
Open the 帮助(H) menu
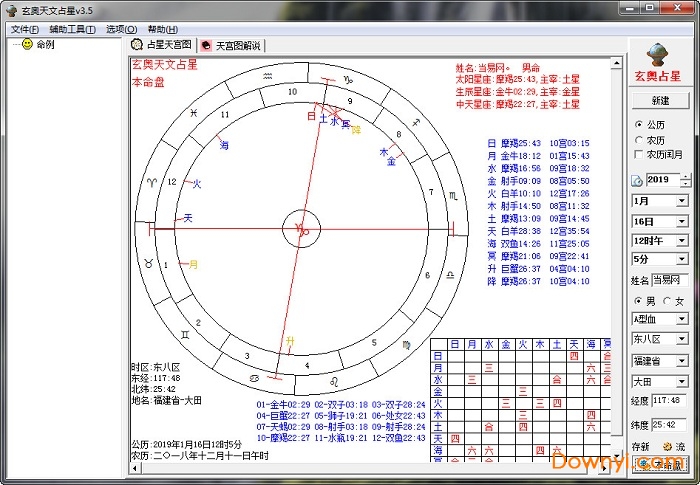tap(162, 29)
